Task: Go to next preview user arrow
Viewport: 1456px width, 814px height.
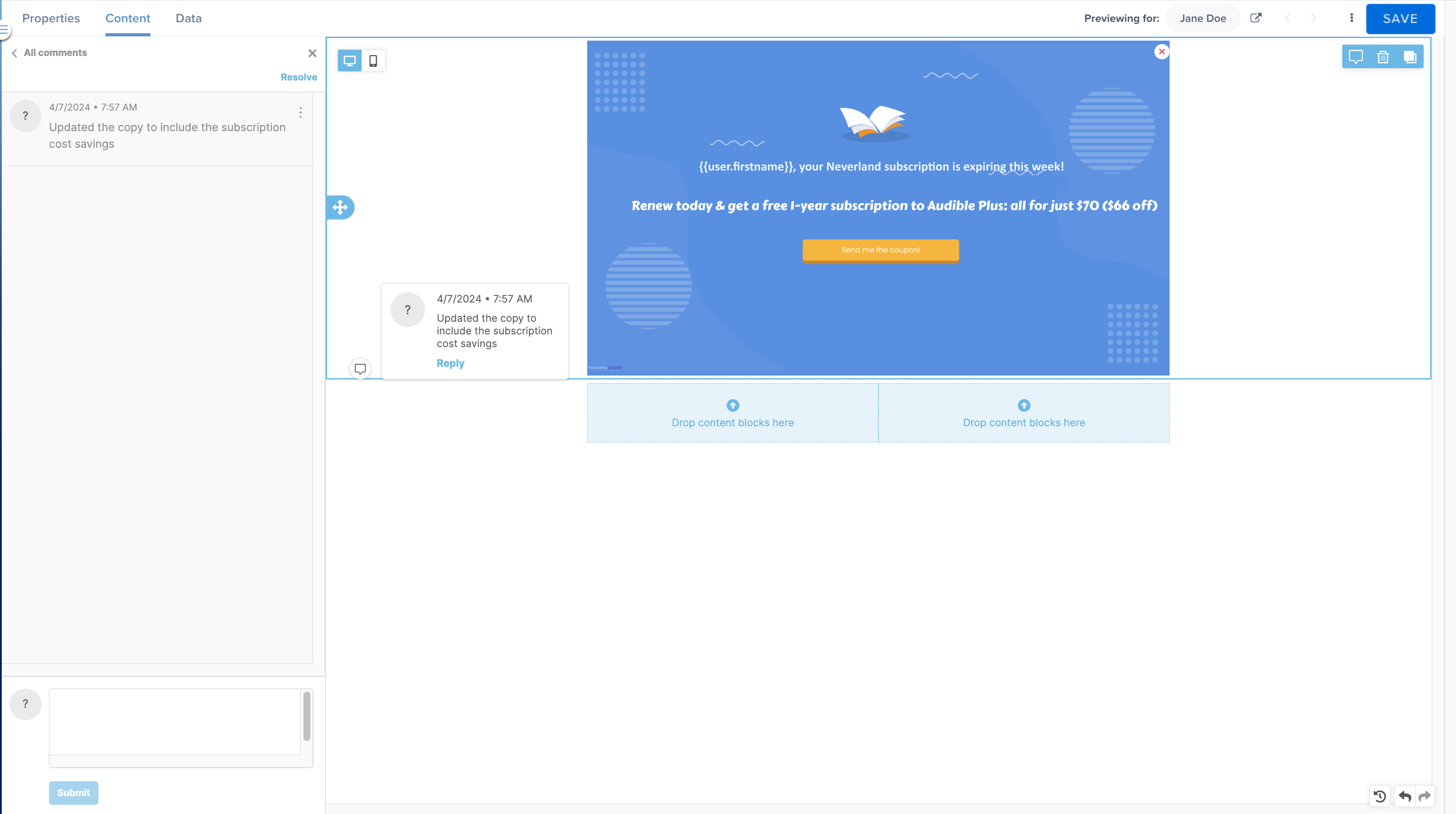Action: pyautogui.click(x=1313, y=18)
